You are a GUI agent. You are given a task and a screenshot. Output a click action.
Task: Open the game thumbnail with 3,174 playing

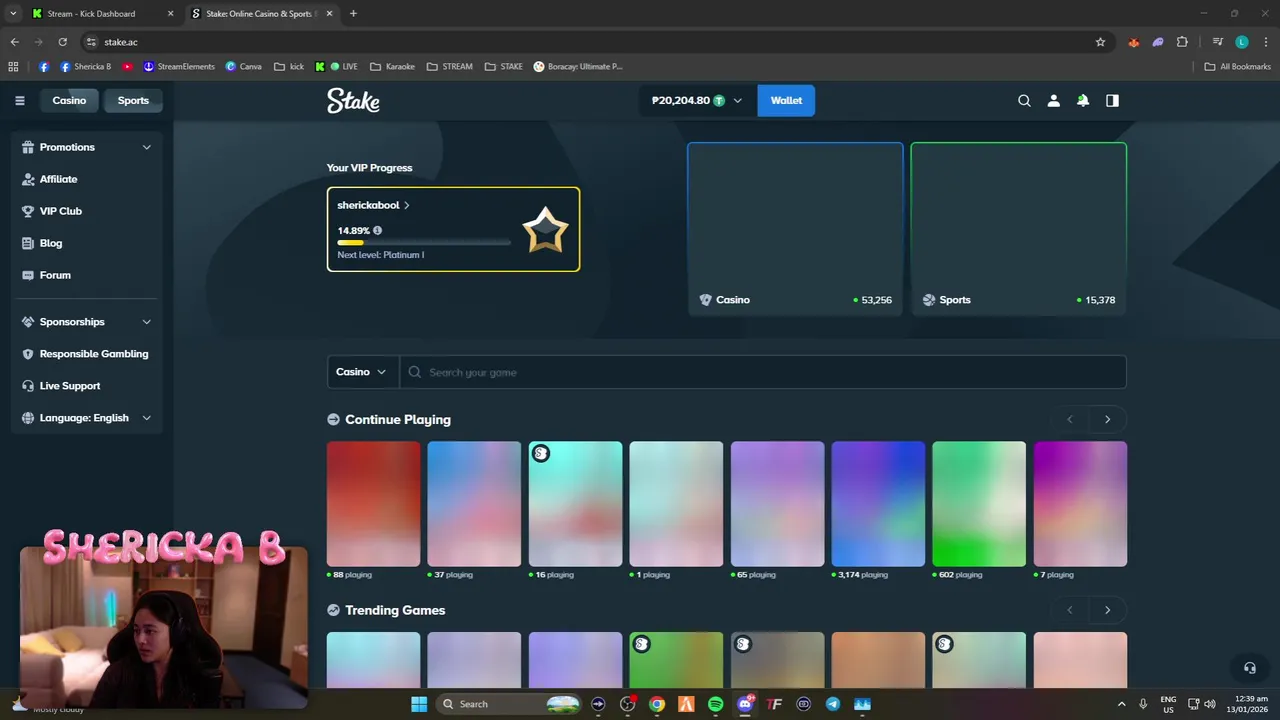coord(878,504)
